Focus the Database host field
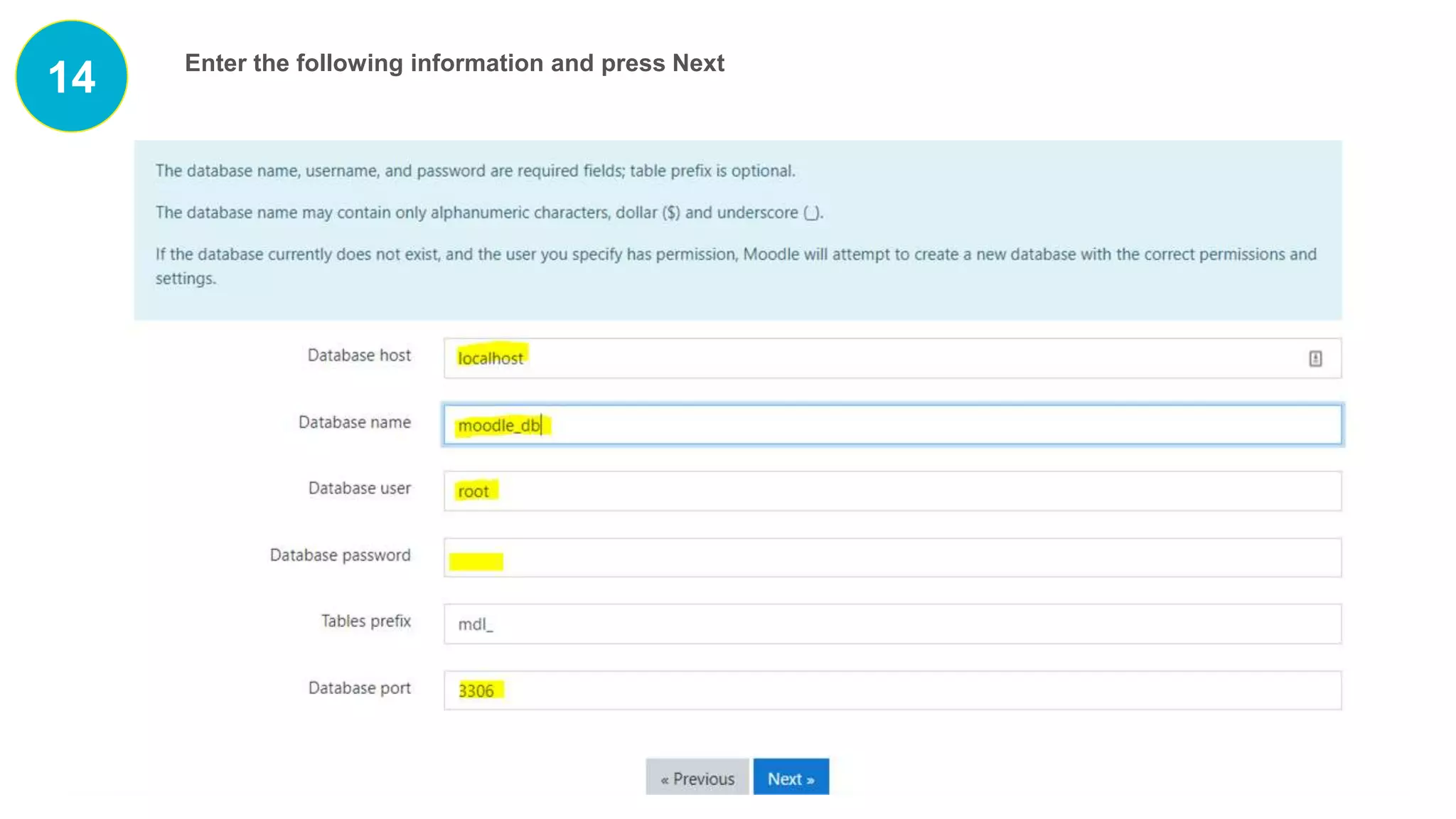Viewport: 1456px width, 819px height. click(x=892, y=358)
